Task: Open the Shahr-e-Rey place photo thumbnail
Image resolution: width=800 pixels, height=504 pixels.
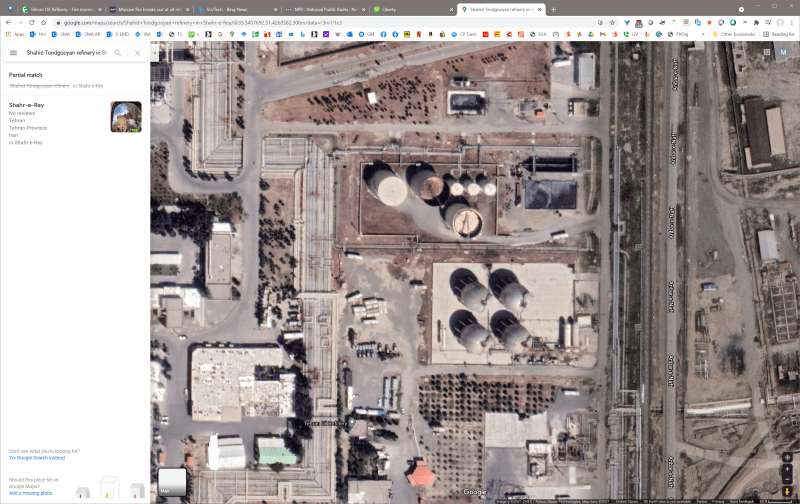Action: pyautogui.click(x=126, y=117)
